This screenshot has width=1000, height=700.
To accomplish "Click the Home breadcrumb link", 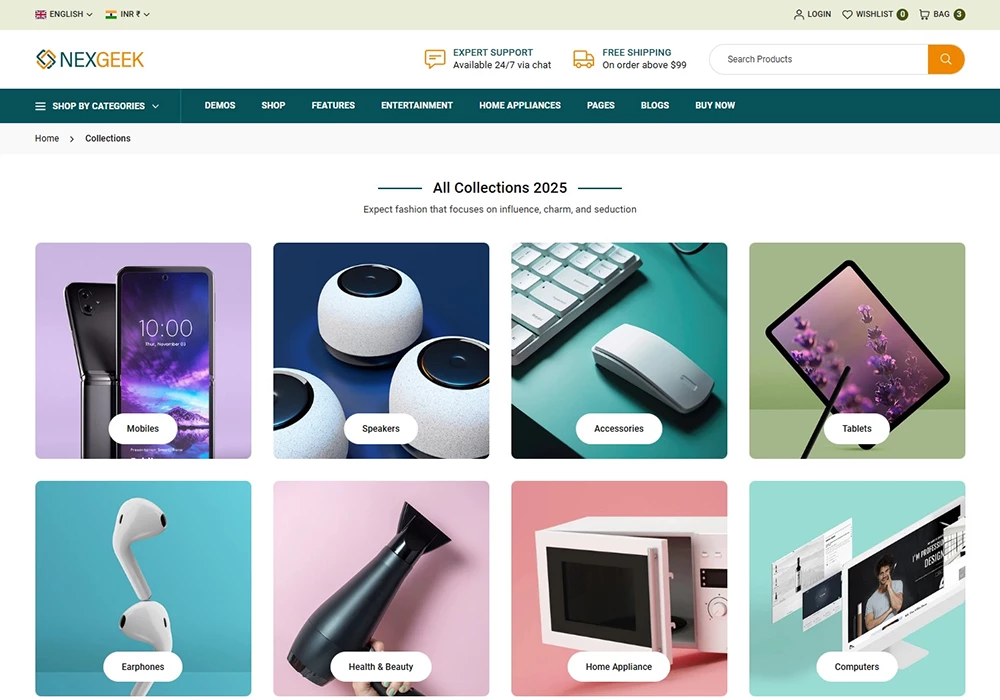I will [x=47, y=138].
